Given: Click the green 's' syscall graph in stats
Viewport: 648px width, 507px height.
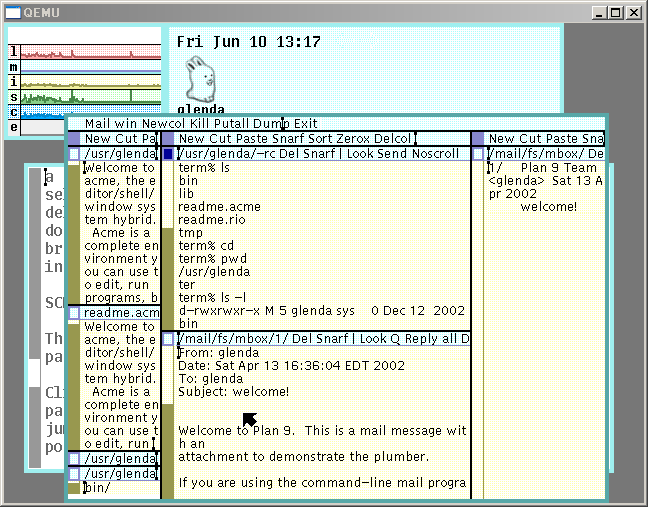Looking at the screenshot, I should tap(91, 97).
